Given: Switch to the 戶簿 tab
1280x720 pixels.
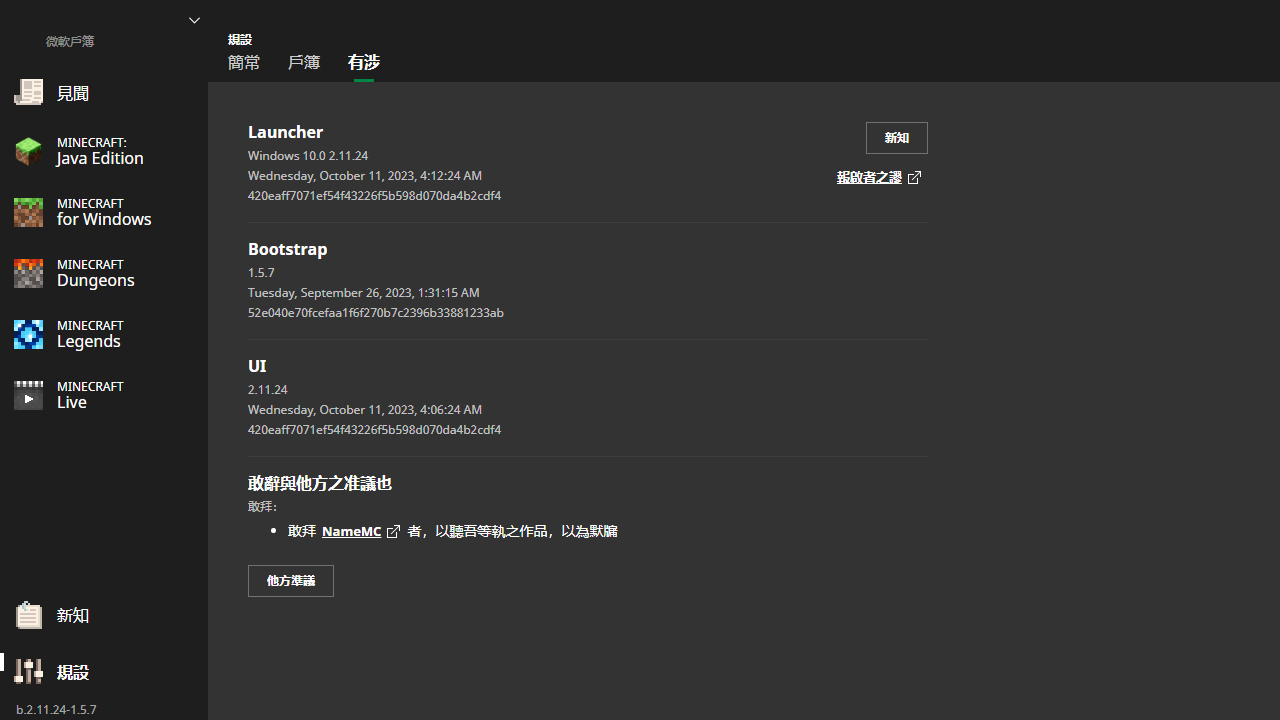Looking at the screenshot, I should click(x=304, y=62).
